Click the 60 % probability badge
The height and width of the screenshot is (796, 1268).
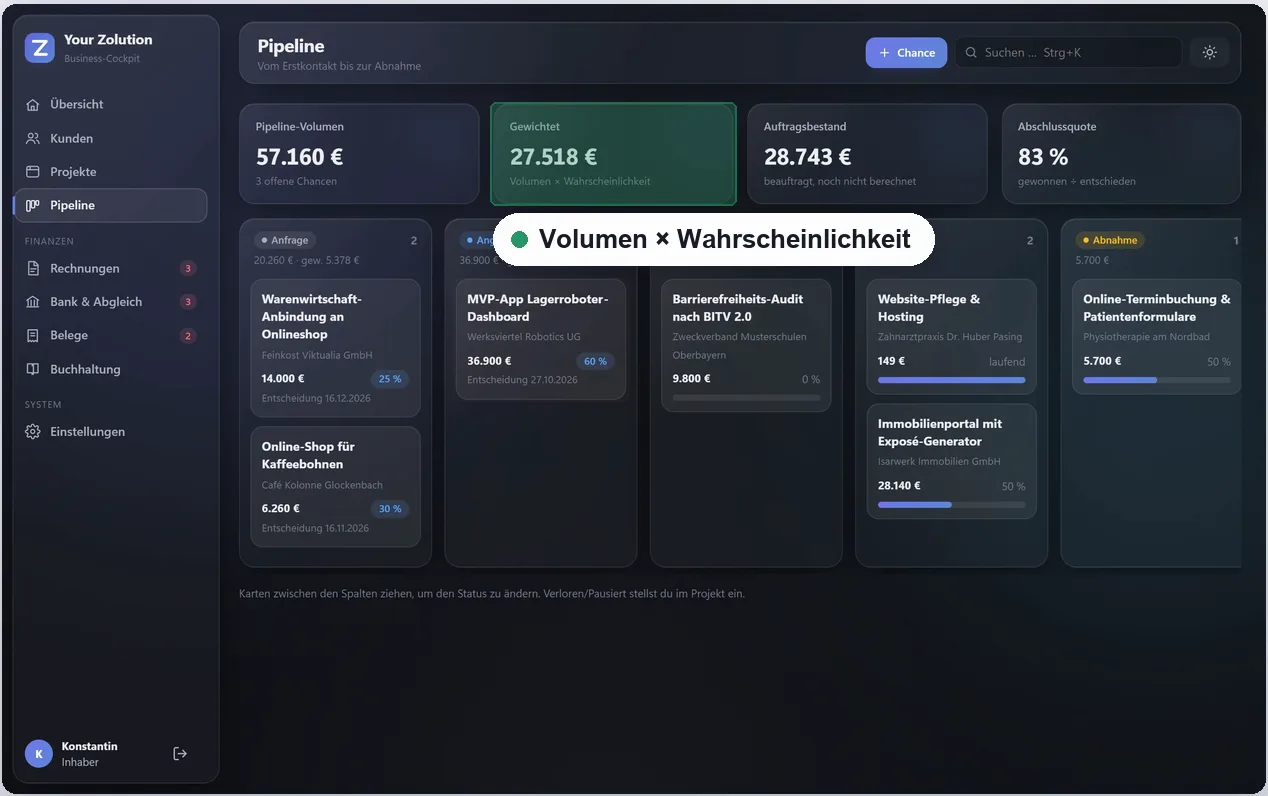pos(596,362)
